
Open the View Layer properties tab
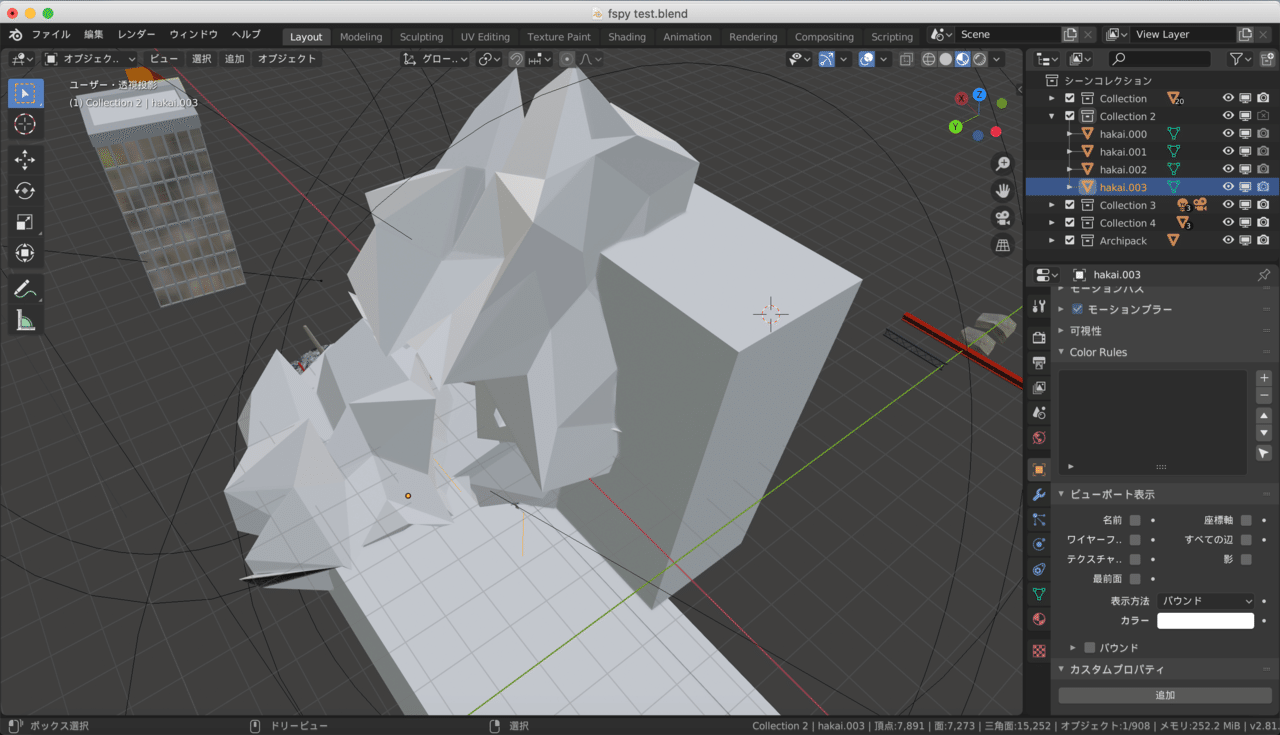tap(1039, 387)
